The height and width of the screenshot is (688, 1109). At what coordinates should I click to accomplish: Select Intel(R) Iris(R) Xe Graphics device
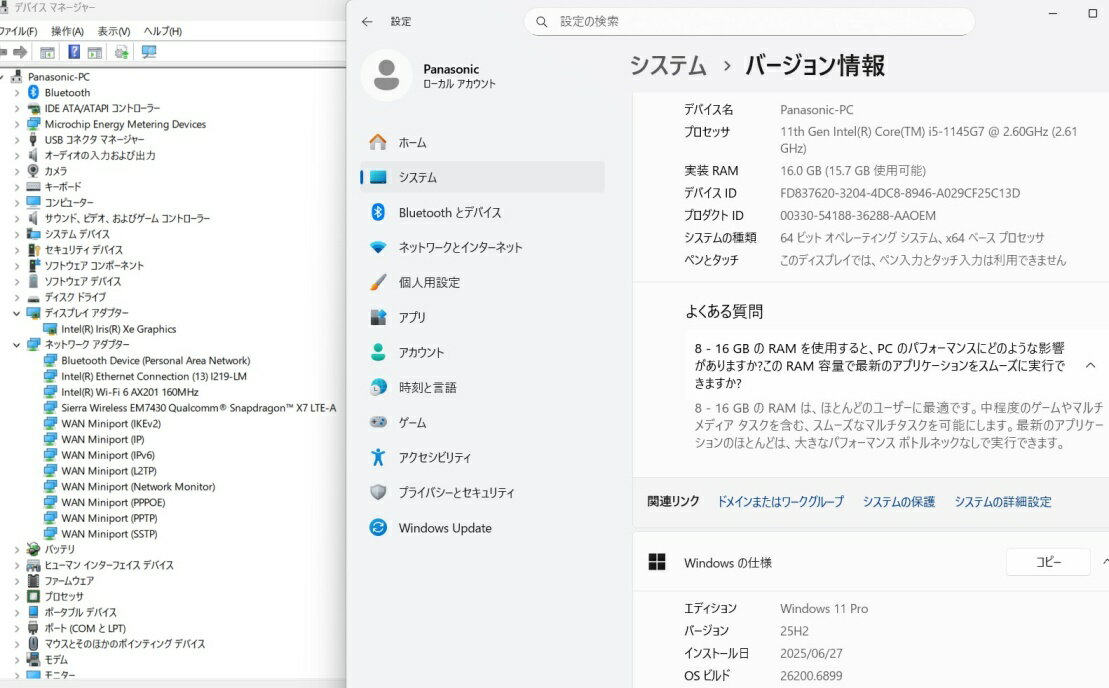118,329
